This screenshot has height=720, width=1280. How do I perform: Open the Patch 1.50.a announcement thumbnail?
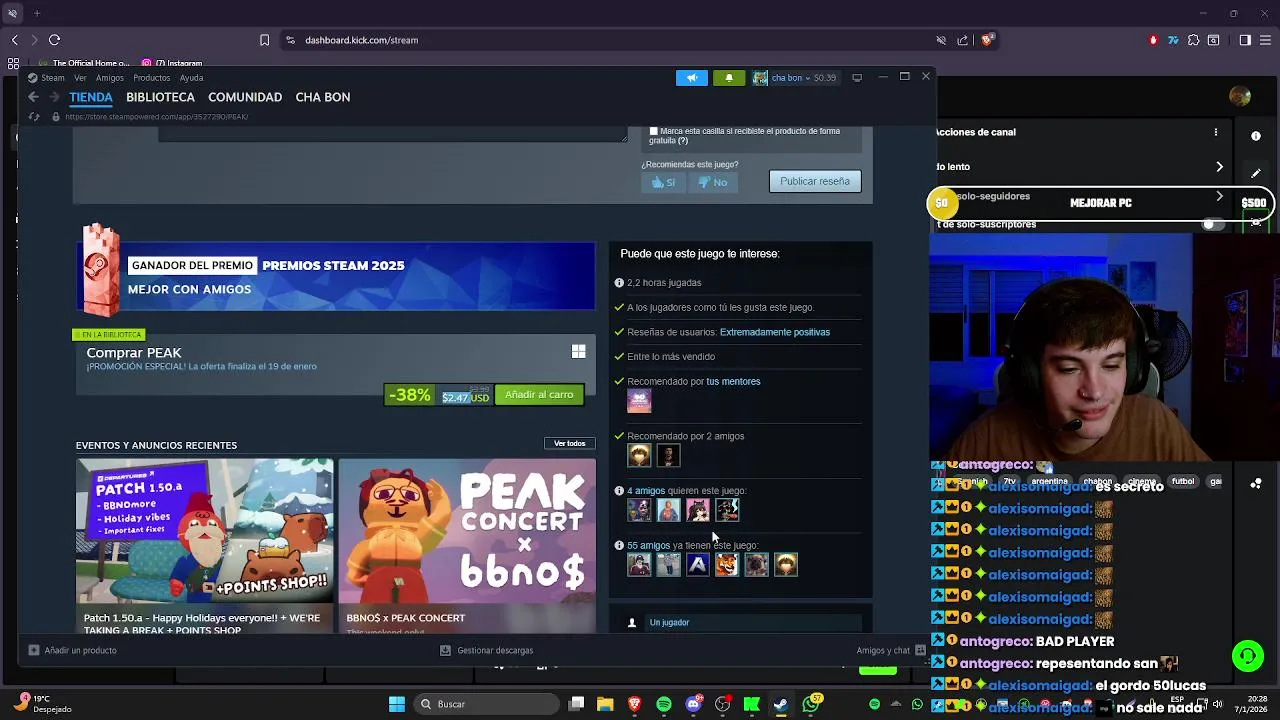tap(205, 531)
